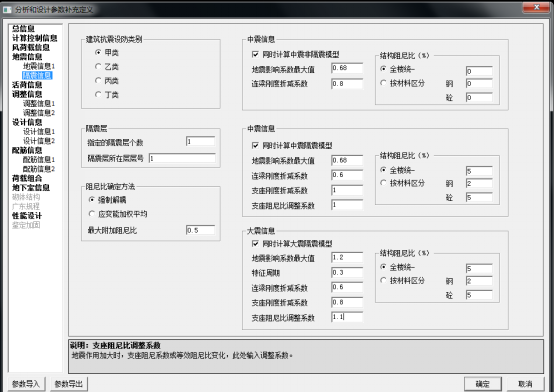Image resolution: width=555 pixels, height=392 pixels.
Task: Open 计算控制信息 in the left tree
Action: (x=35, y=38)
